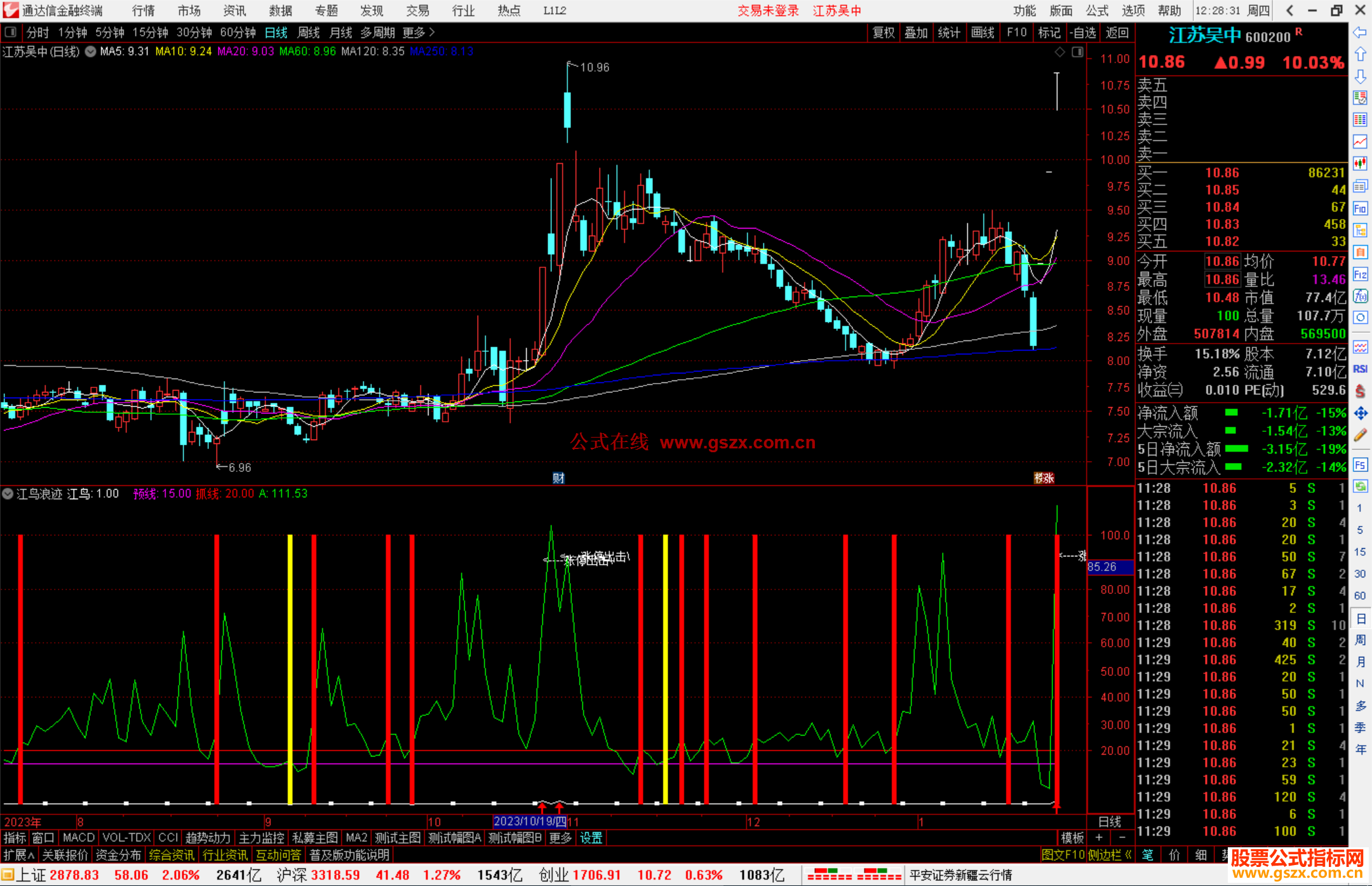This screenshot has height=886, width=1372.
Task: Toggle the panel icon left of 分时
Action: tap(10, 32)
